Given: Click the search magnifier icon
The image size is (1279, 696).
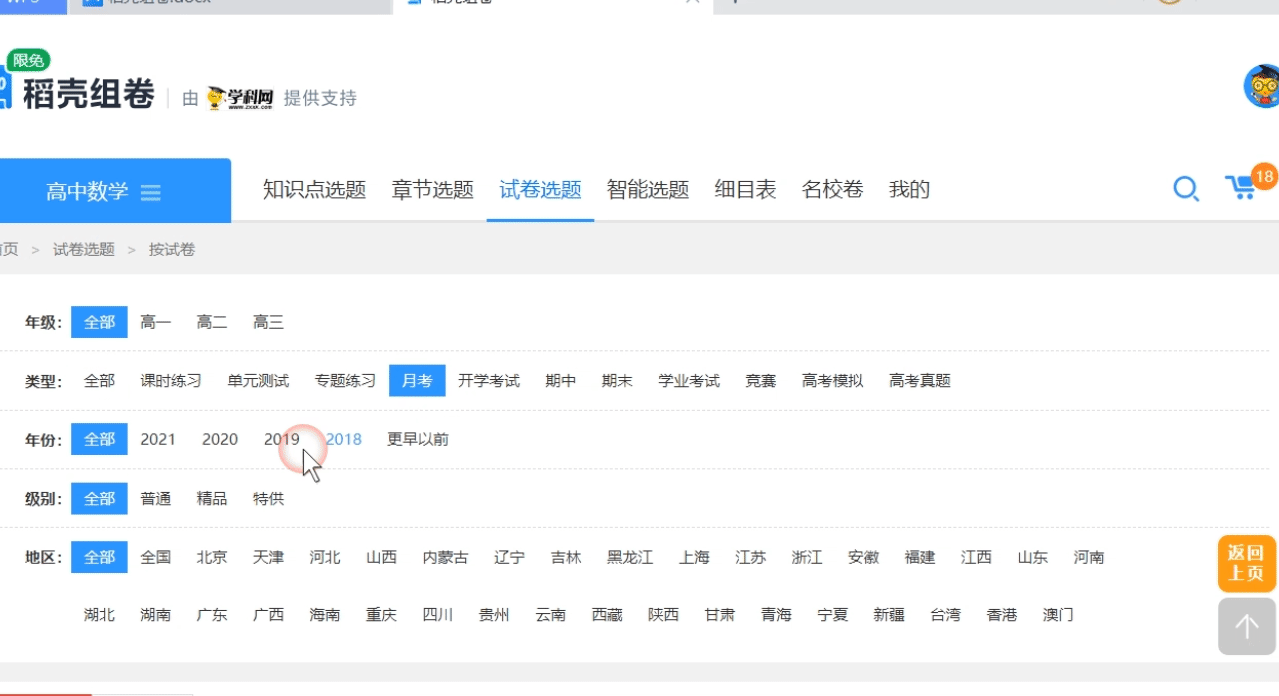Looking at the screenshot, I should click(1185, 189).
